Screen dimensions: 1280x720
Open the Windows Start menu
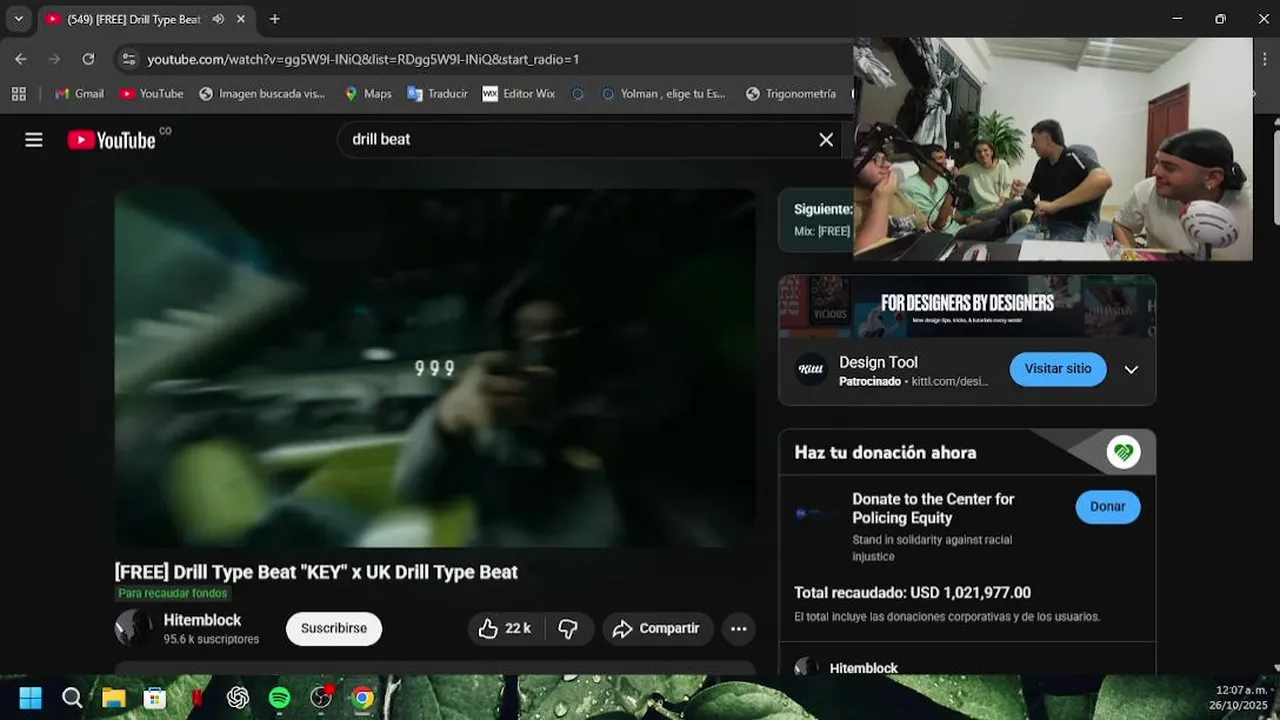point(30,698)
